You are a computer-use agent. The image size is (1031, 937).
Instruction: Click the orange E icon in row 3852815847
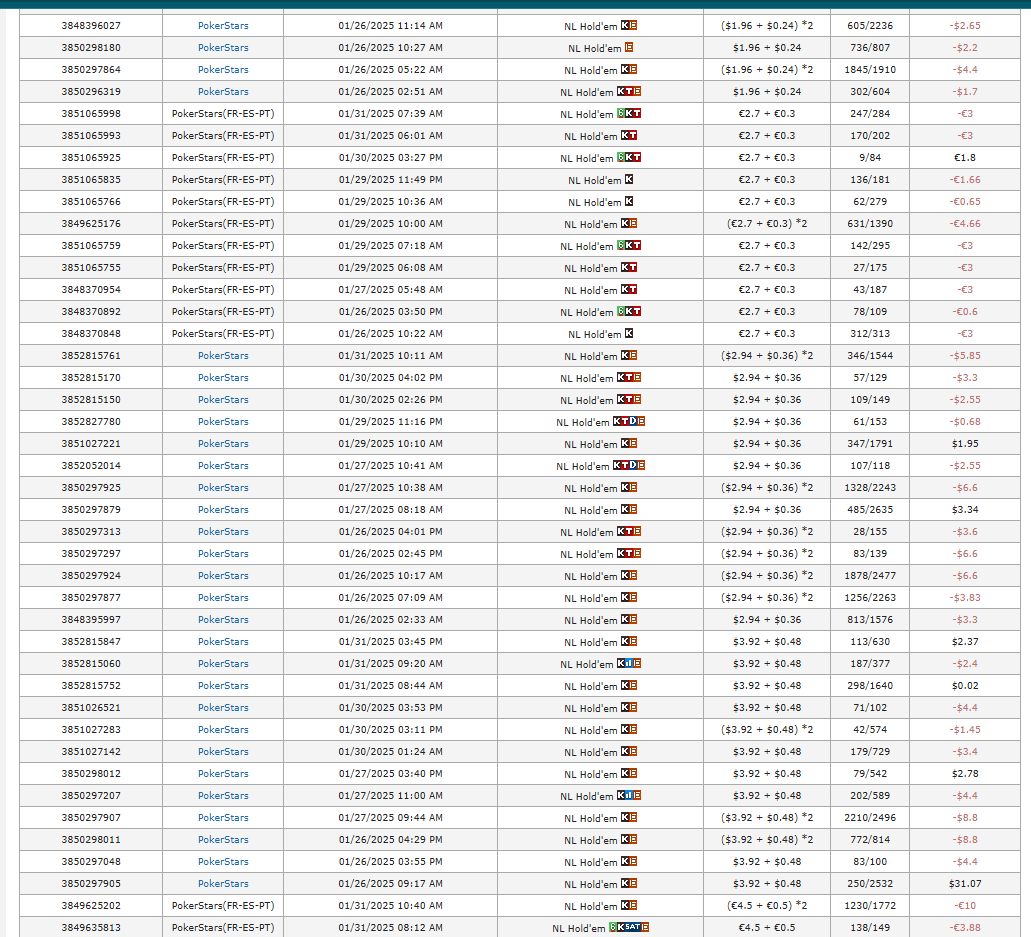coord(633,641)
